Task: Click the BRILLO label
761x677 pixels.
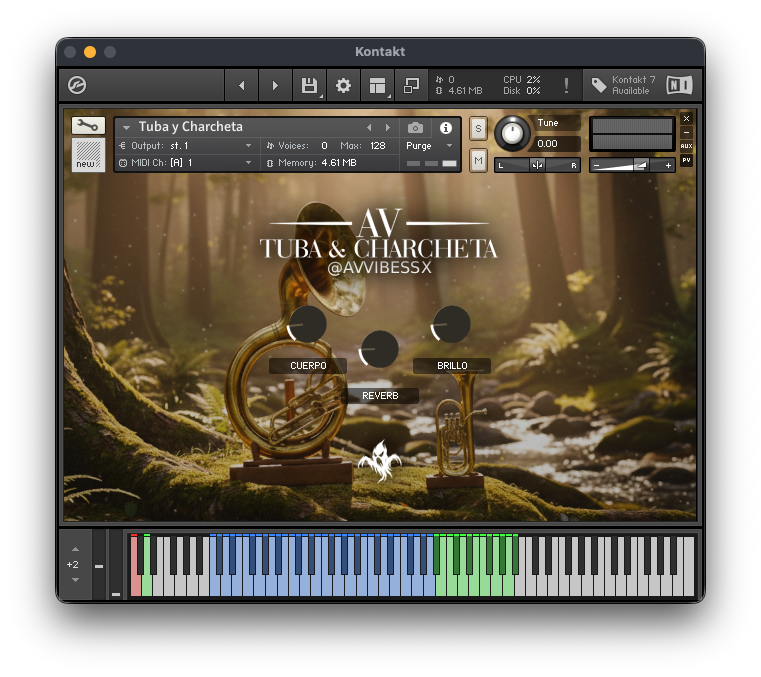Action: click(452, 365)
